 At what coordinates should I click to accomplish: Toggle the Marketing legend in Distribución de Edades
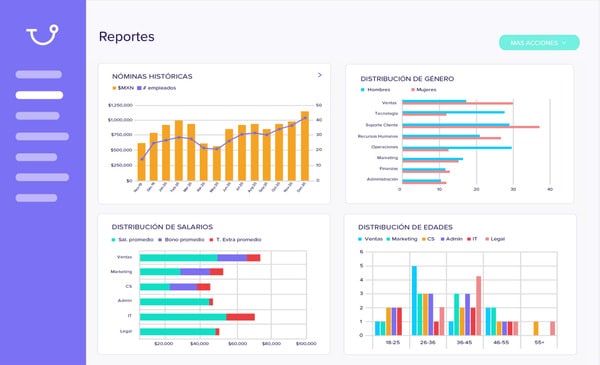click(402, 239)
